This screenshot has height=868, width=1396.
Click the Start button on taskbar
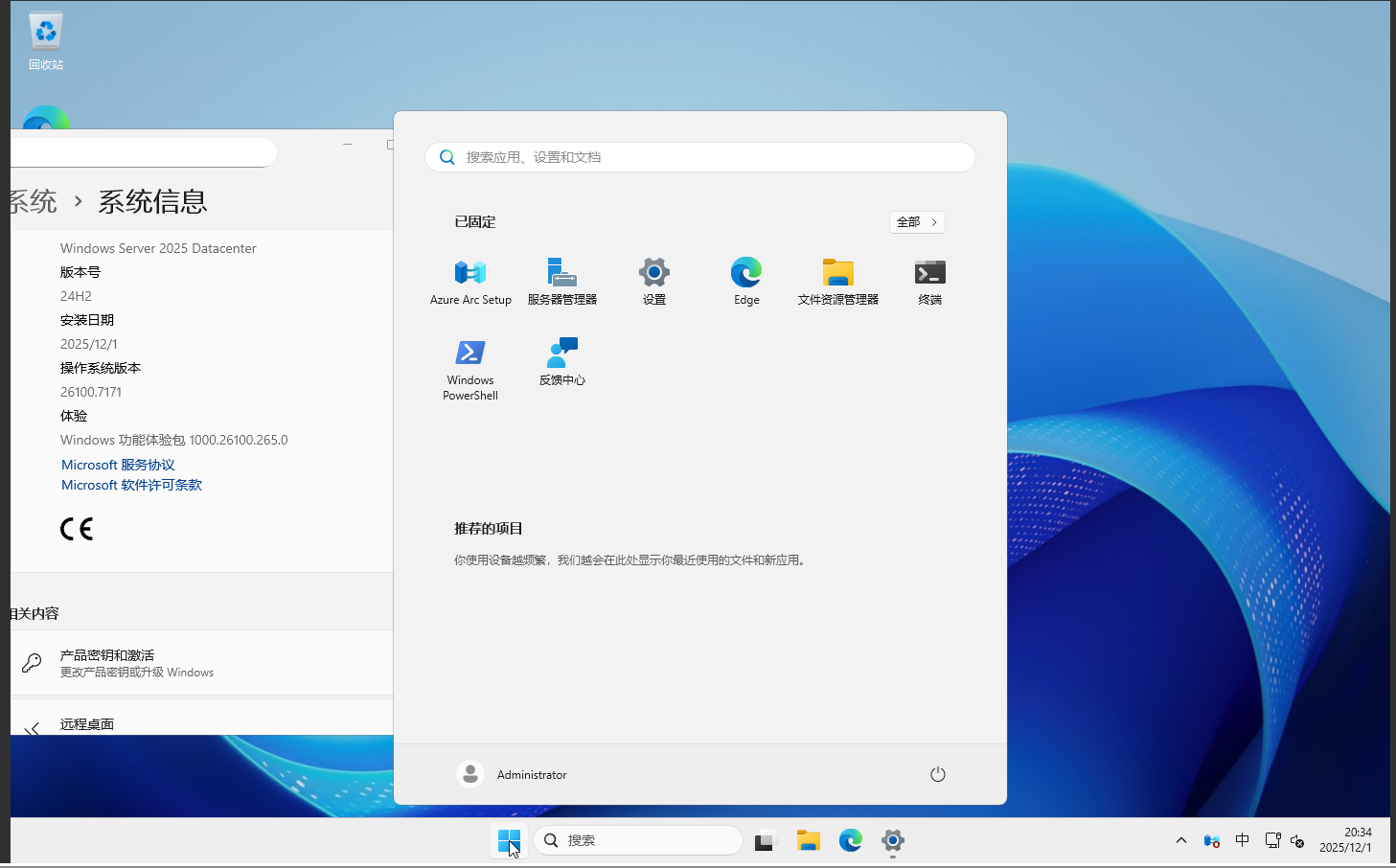(x=509, y=840)
